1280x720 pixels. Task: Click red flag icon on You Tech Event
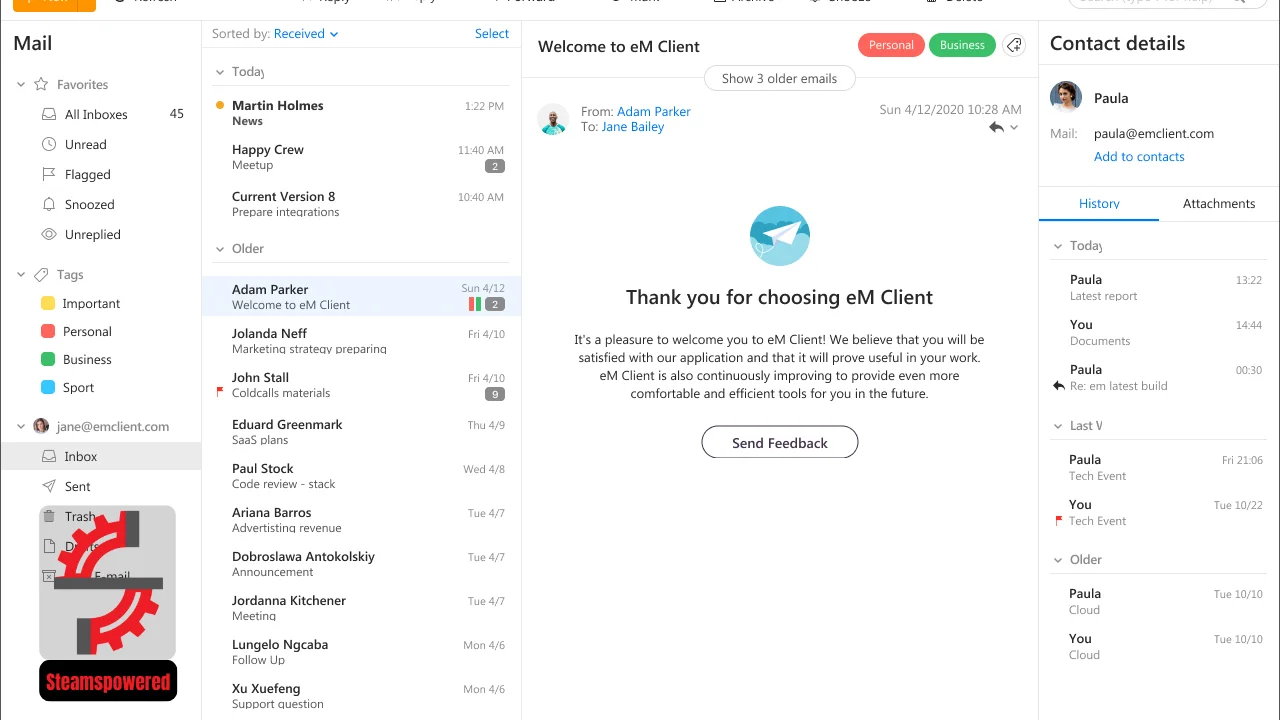(x=1058, y=521)
